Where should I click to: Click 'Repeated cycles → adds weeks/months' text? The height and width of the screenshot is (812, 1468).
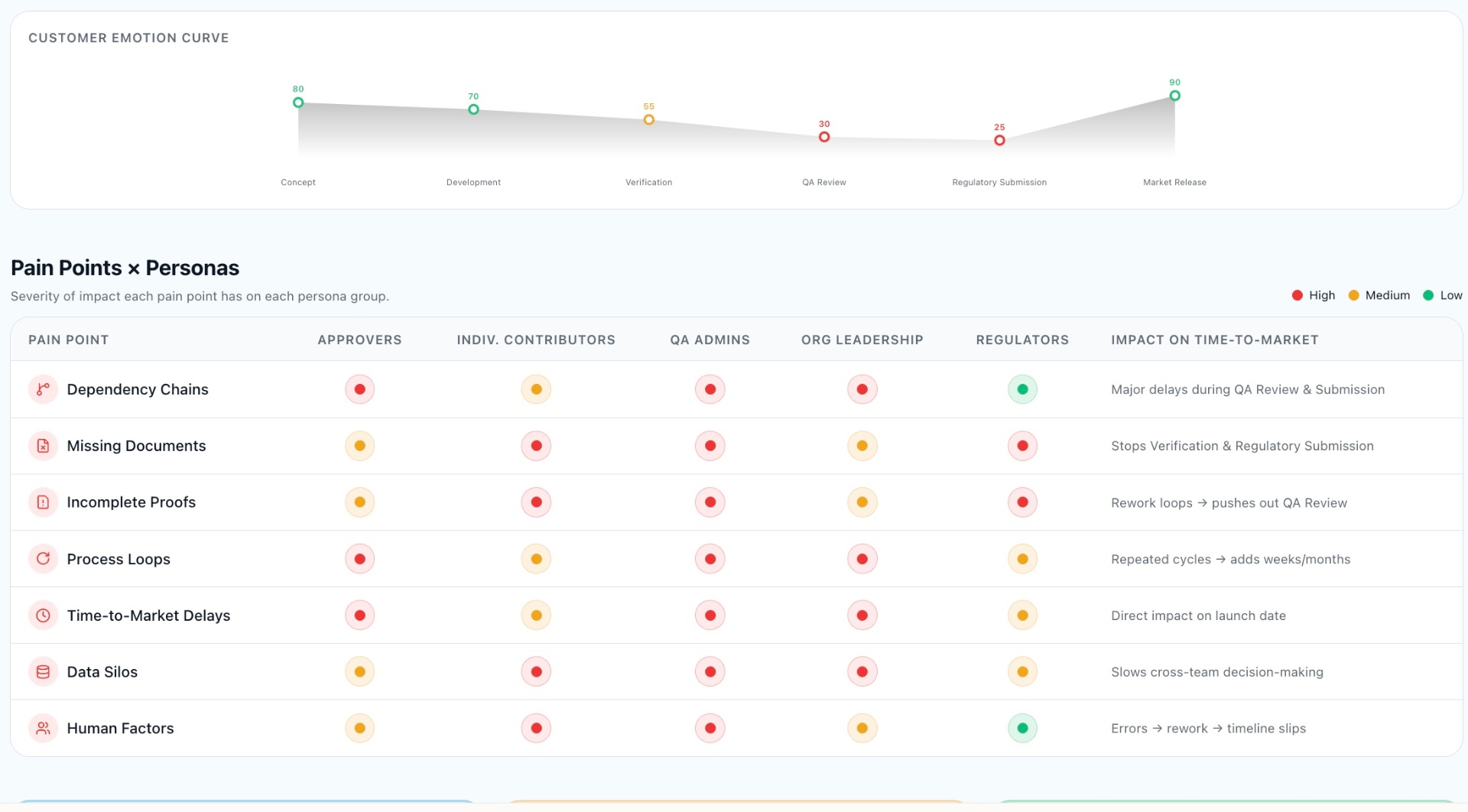1230,559
